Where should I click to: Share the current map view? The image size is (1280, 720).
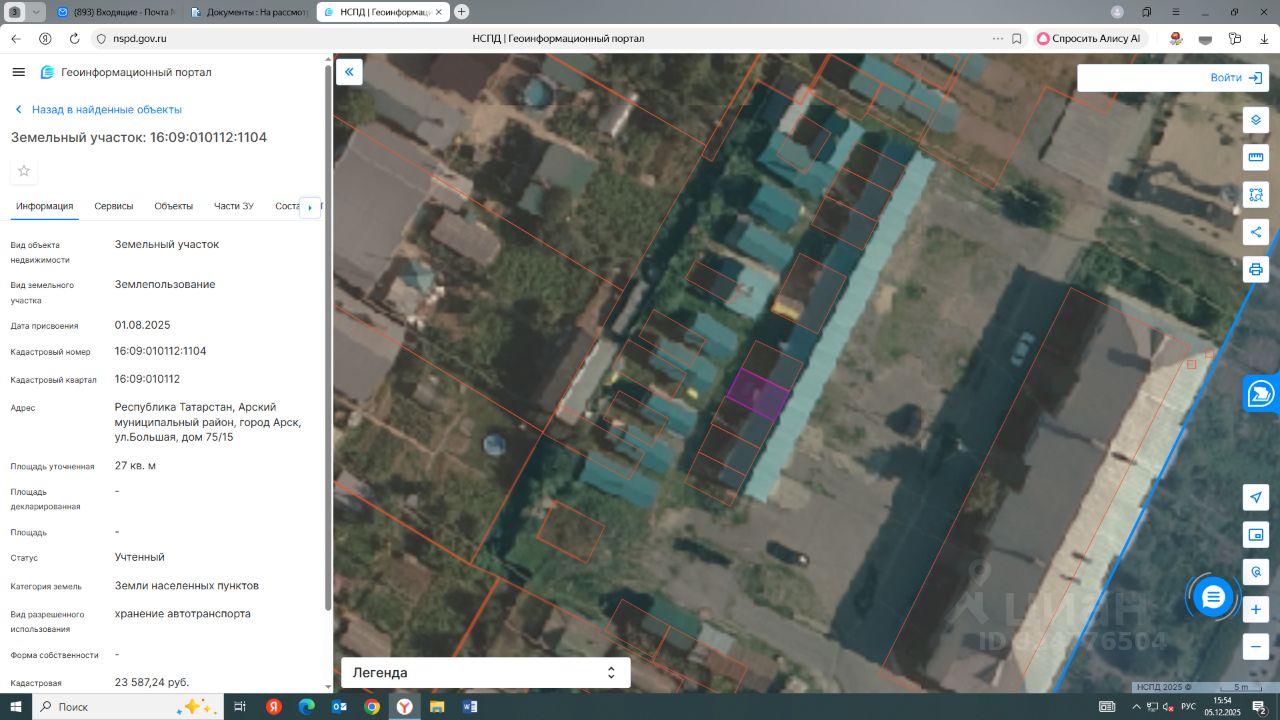(1256, 232)
